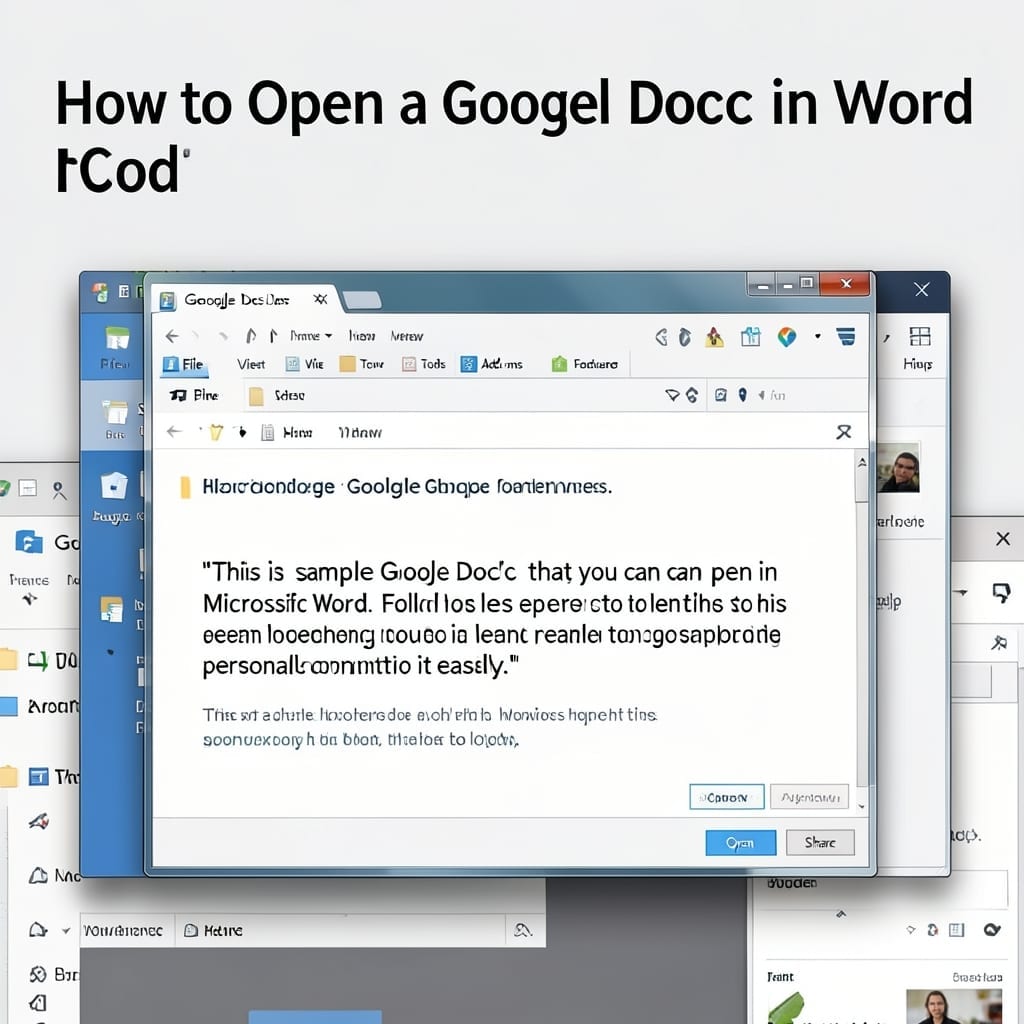Click the back arrow in the navigation row
Viewport: 1024px width, 1024px height.
(x=174, y=432)
